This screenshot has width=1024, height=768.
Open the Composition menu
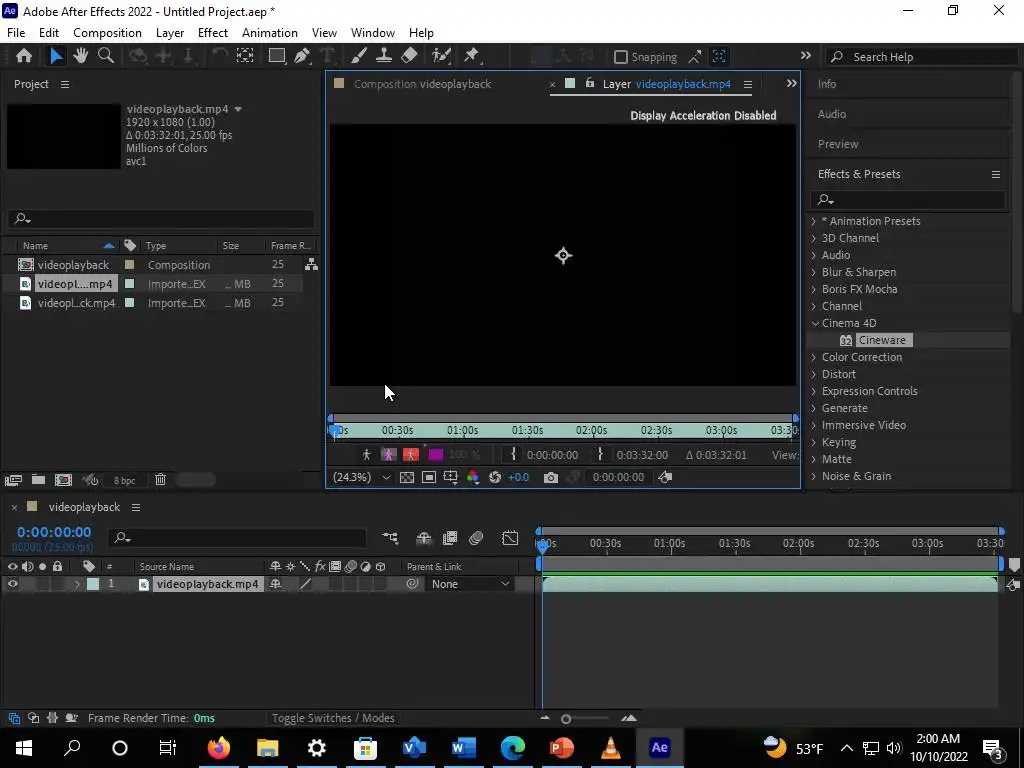pos(107,33)
